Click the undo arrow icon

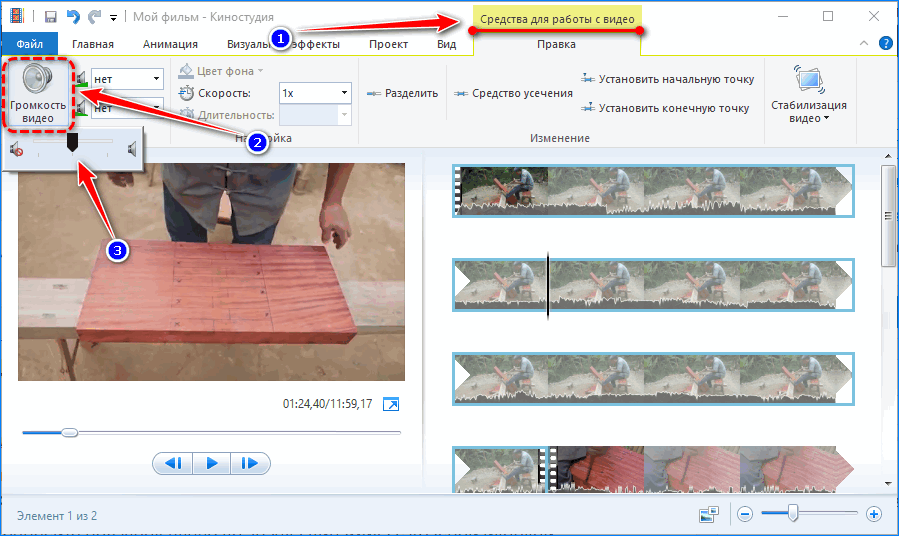[x=71, y=17]
